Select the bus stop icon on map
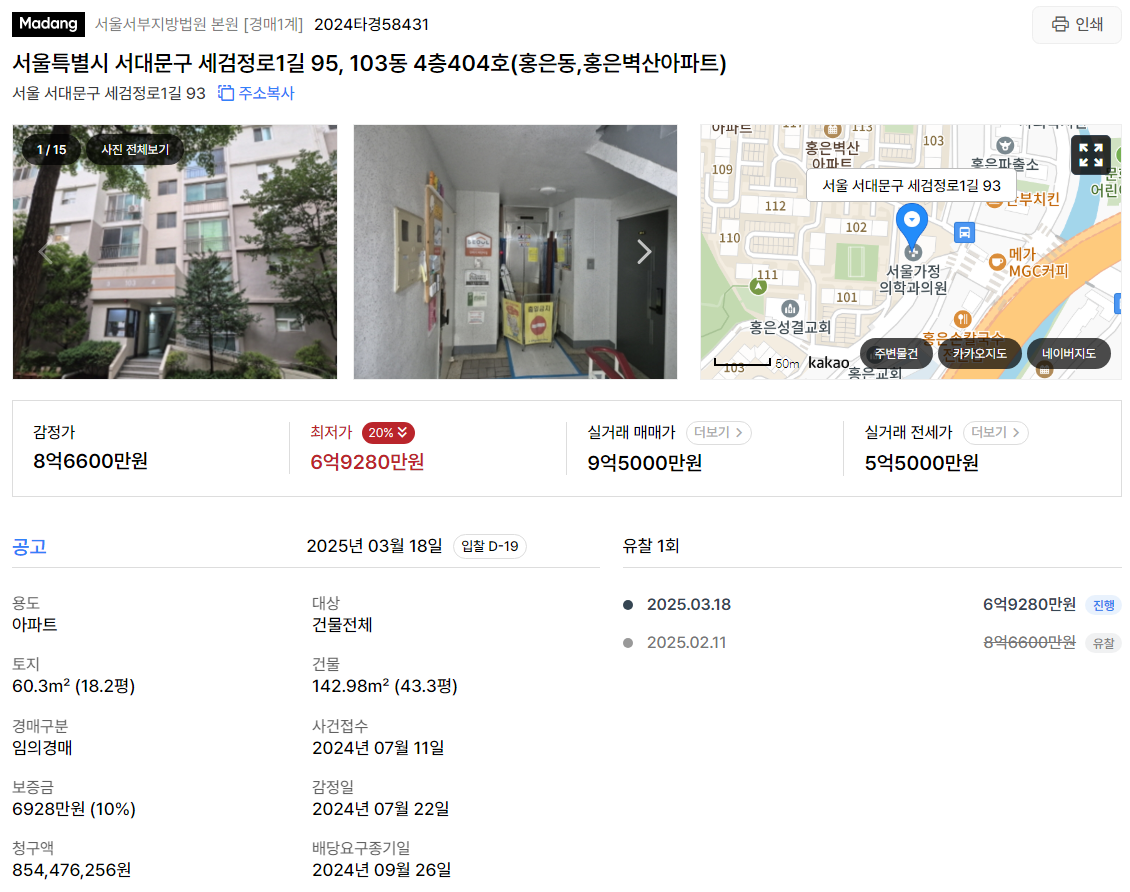Viewport: 1130px width, 892px height. pos(964,232)
